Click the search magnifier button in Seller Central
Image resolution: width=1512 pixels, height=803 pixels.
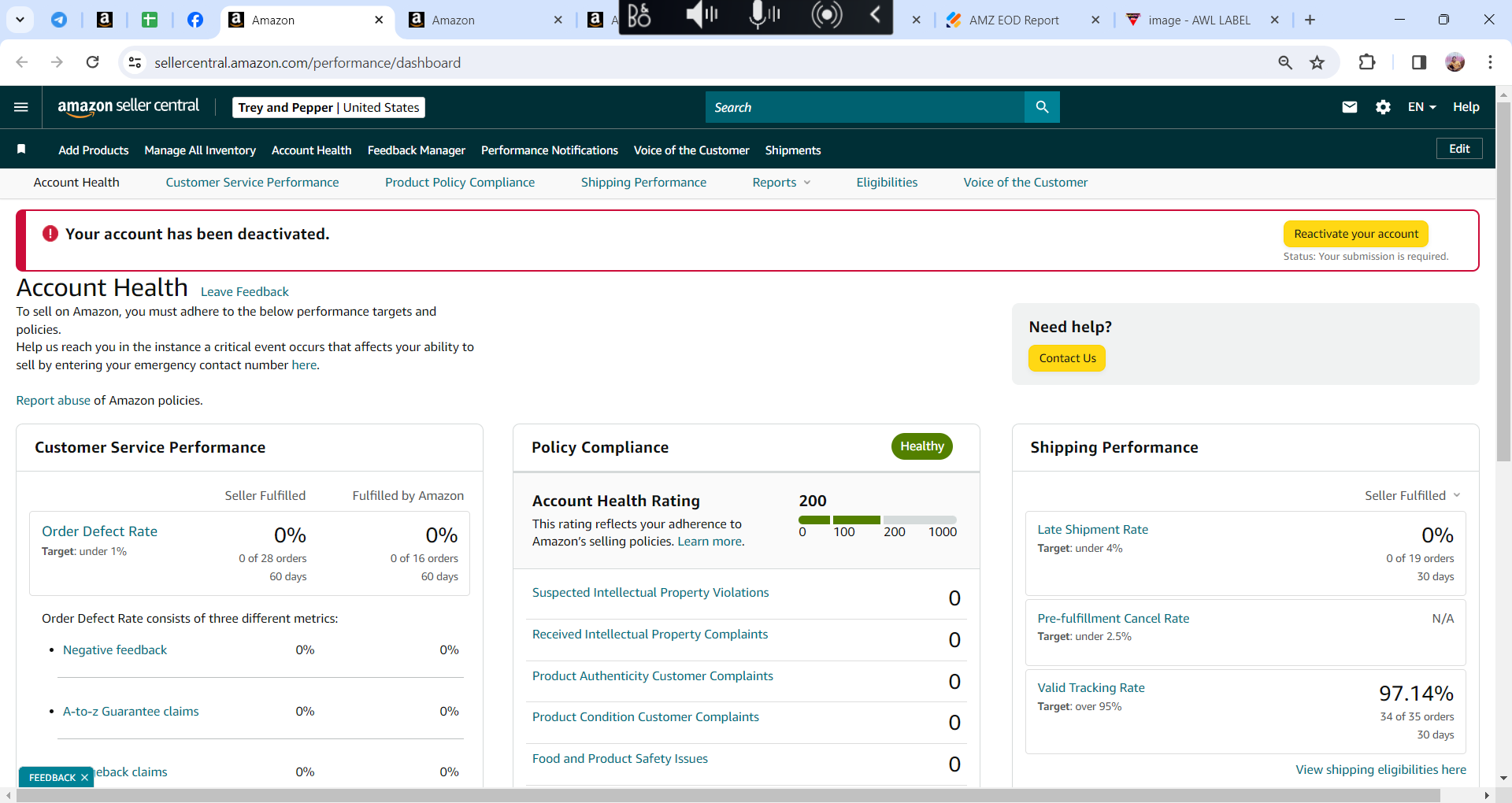point(1042,107)
